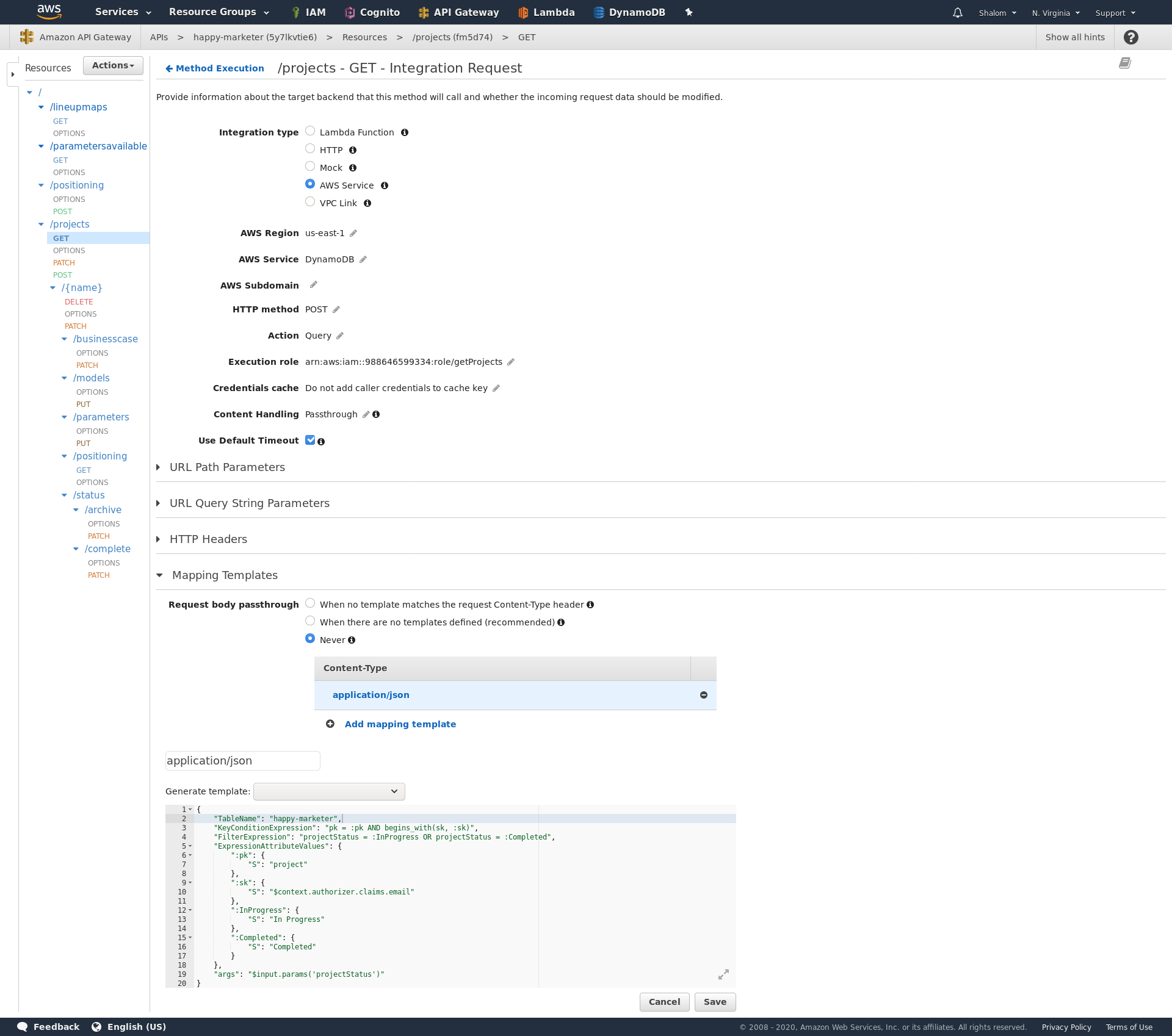The height and width of the screenshot is (1036, 1172).
Task: Edit the AWS Region with the pencil icon
Action: point(353,232)
